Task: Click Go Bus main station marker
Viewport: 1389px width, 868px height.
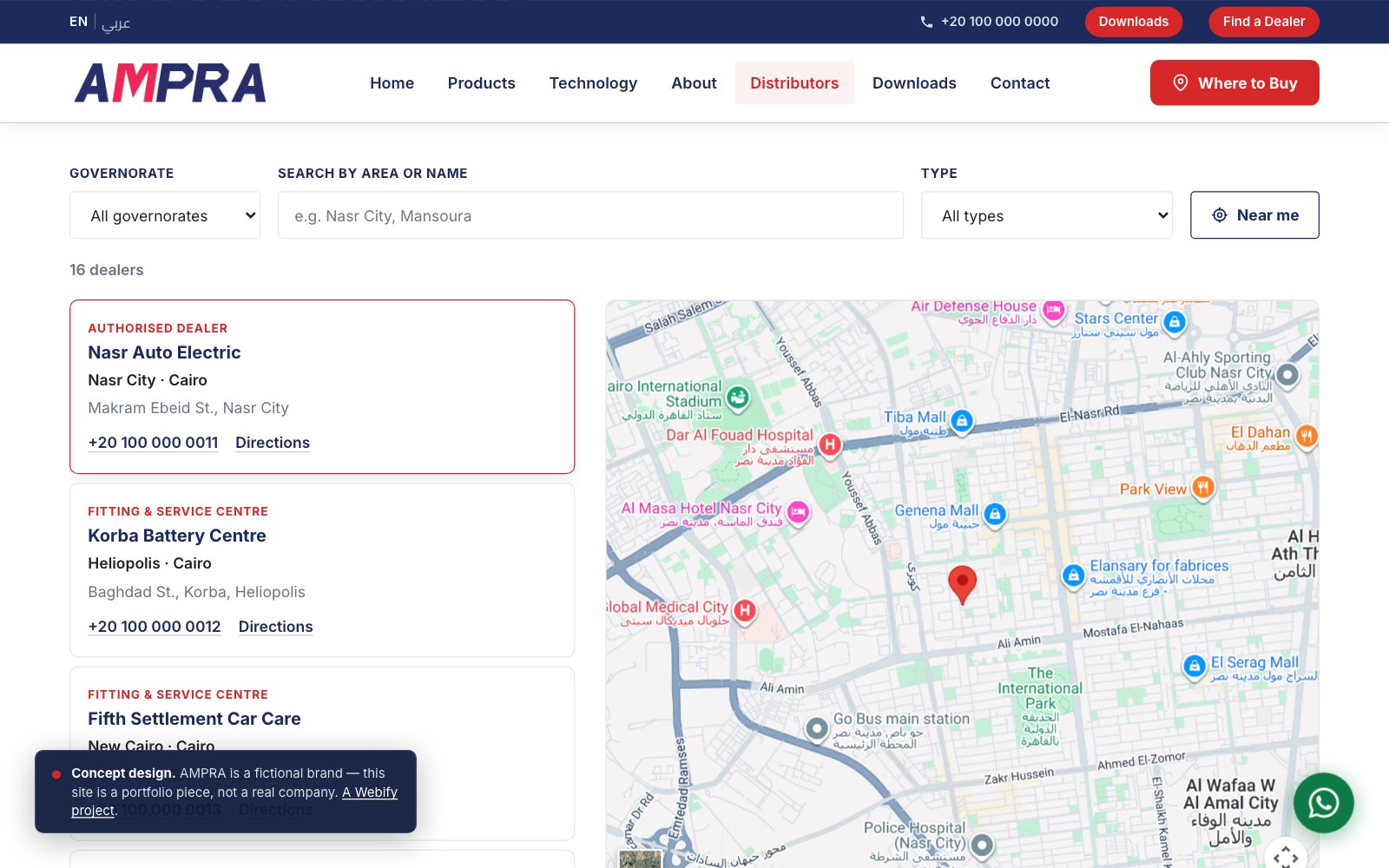Action: pos(817,728)
